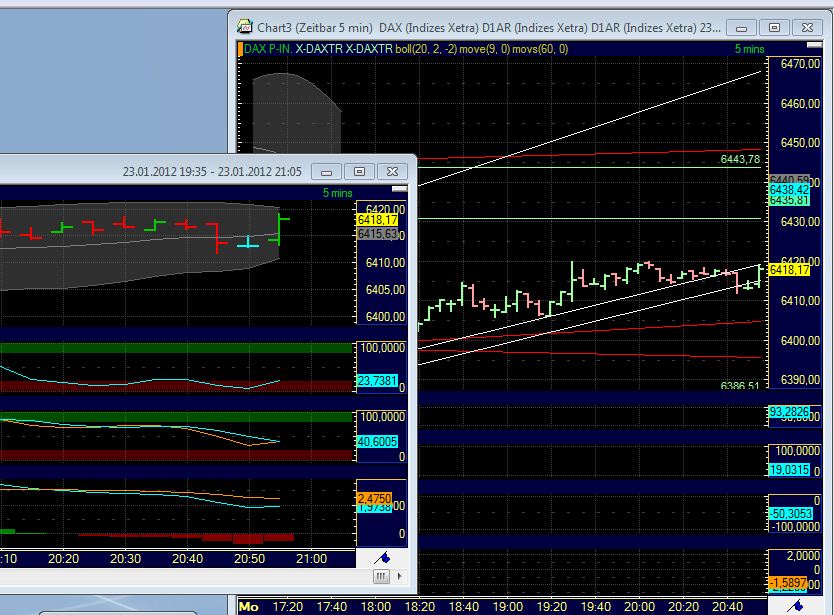The height and width of the screenshot is (615, 834).
Task: Click the orange square icon beside DAX P-IN
Action: coord(239,46)
